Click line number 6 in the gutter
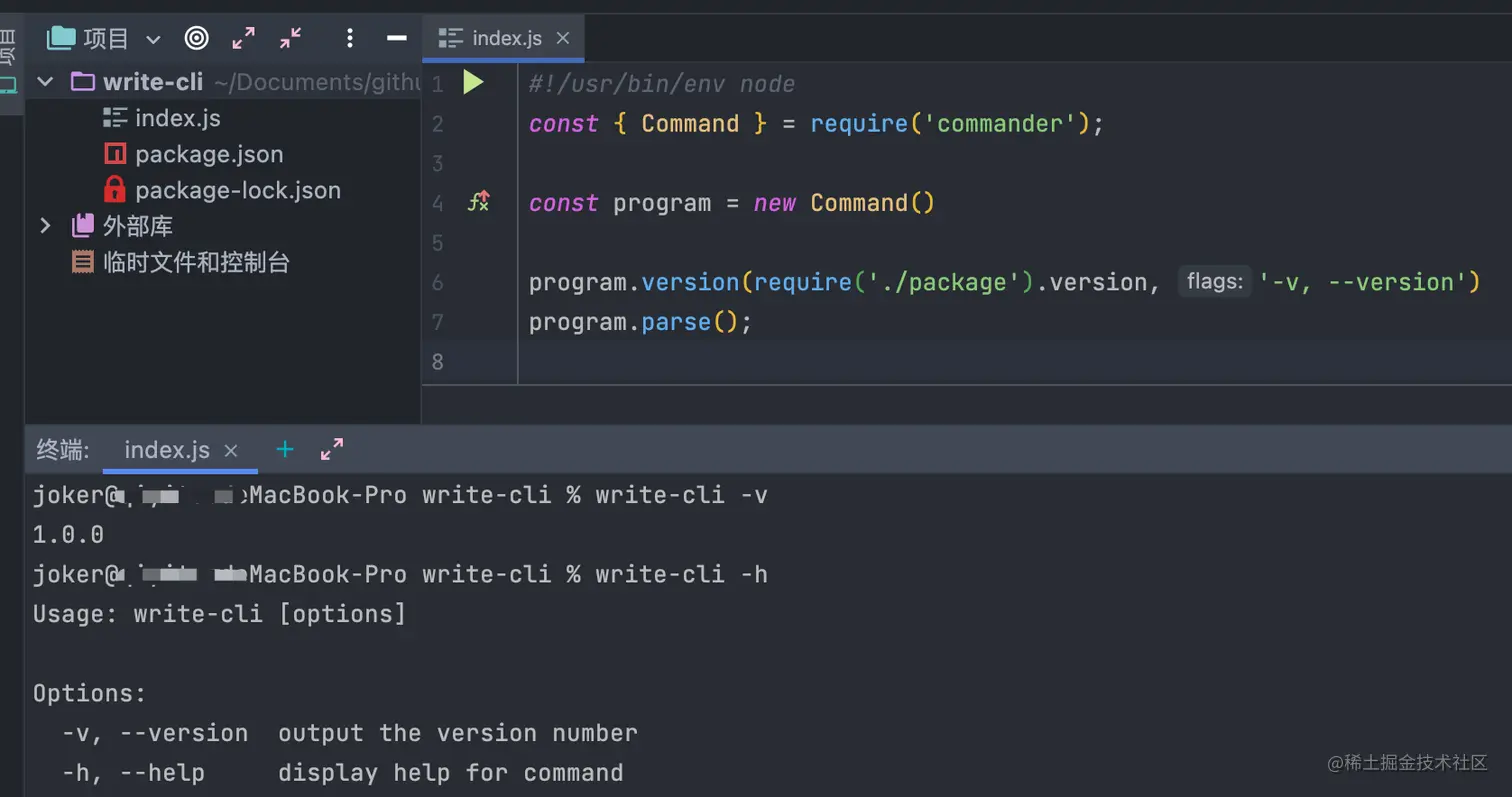Viewport: 1512px width, 797px height. click(x=437, y=283)
